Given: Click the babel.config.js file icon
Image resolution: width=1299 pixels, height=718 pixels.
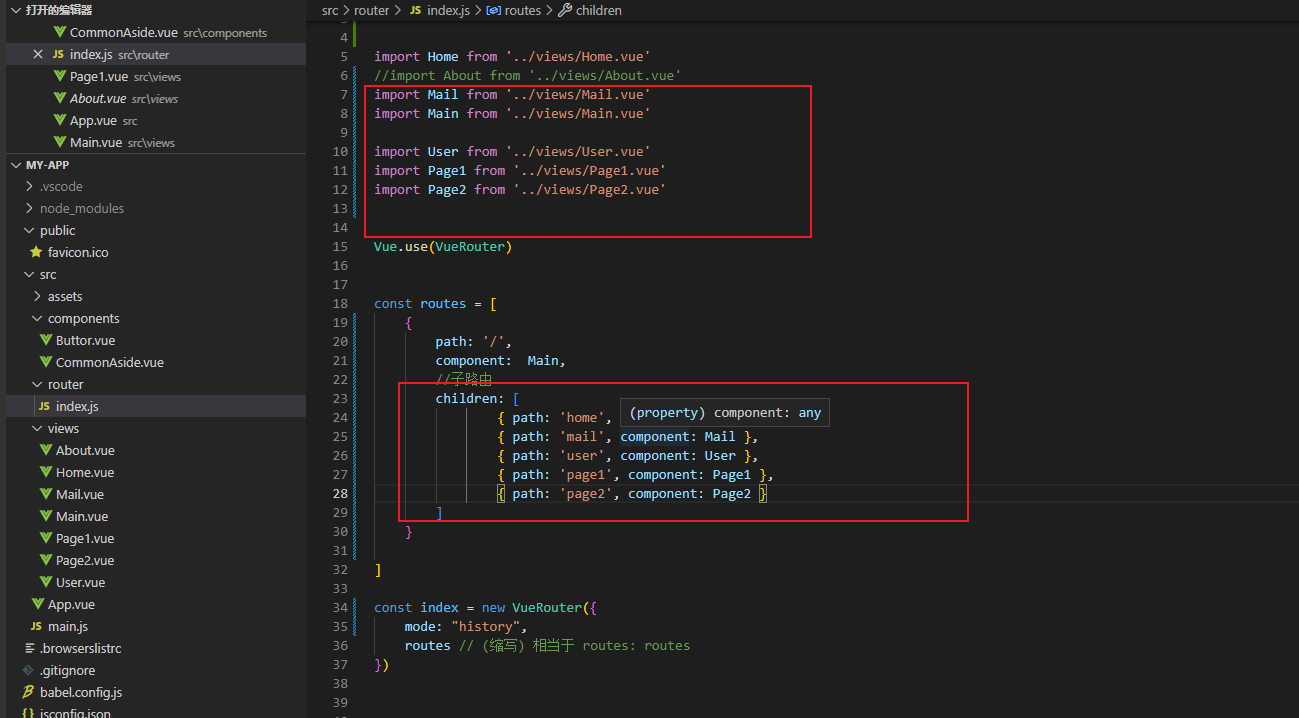Looking at the screenshot, I should coord(29,693).
